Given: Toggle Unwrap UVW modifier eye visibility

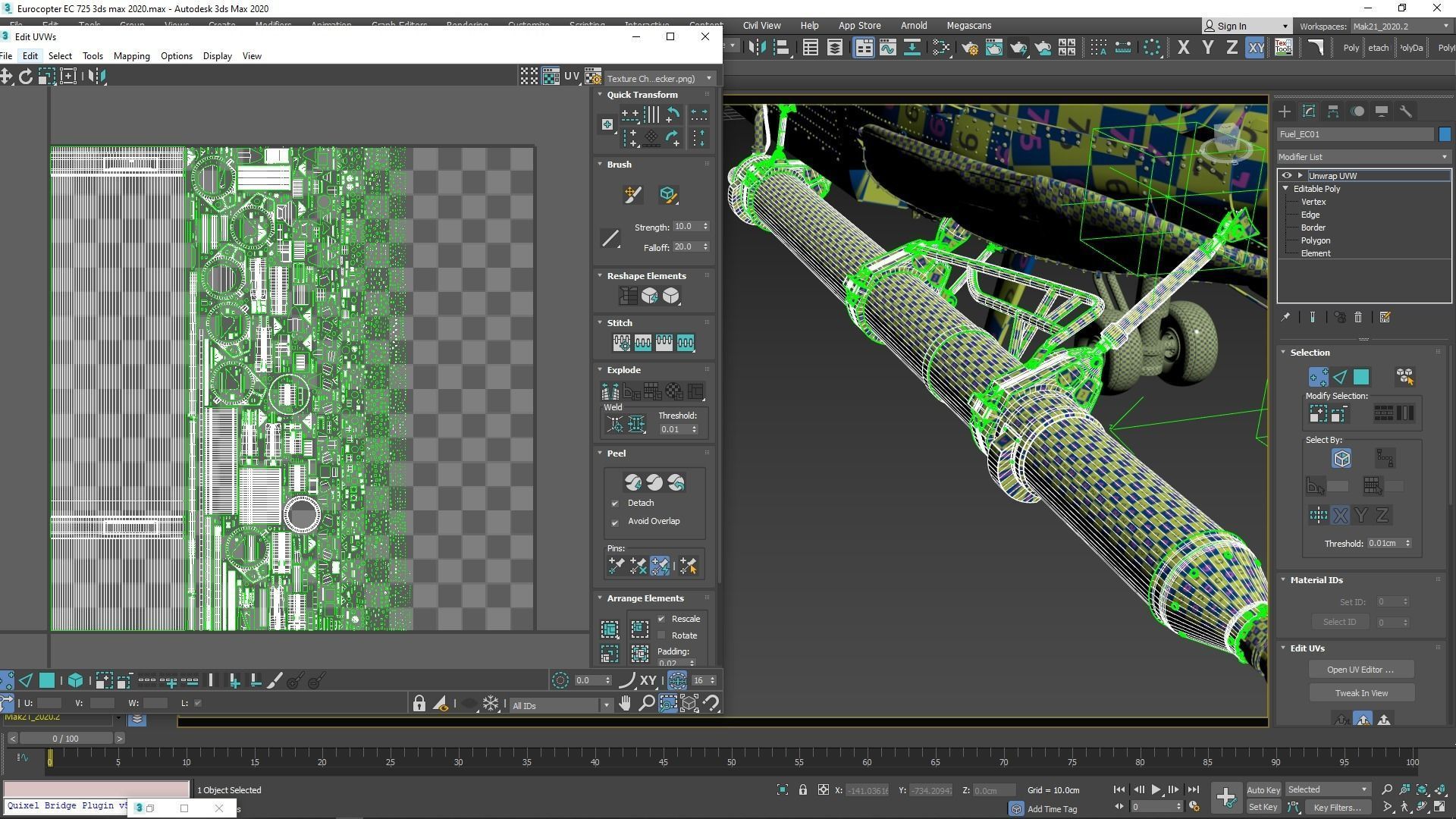Looking at the screenshot, I should (x=1286, y=175).
